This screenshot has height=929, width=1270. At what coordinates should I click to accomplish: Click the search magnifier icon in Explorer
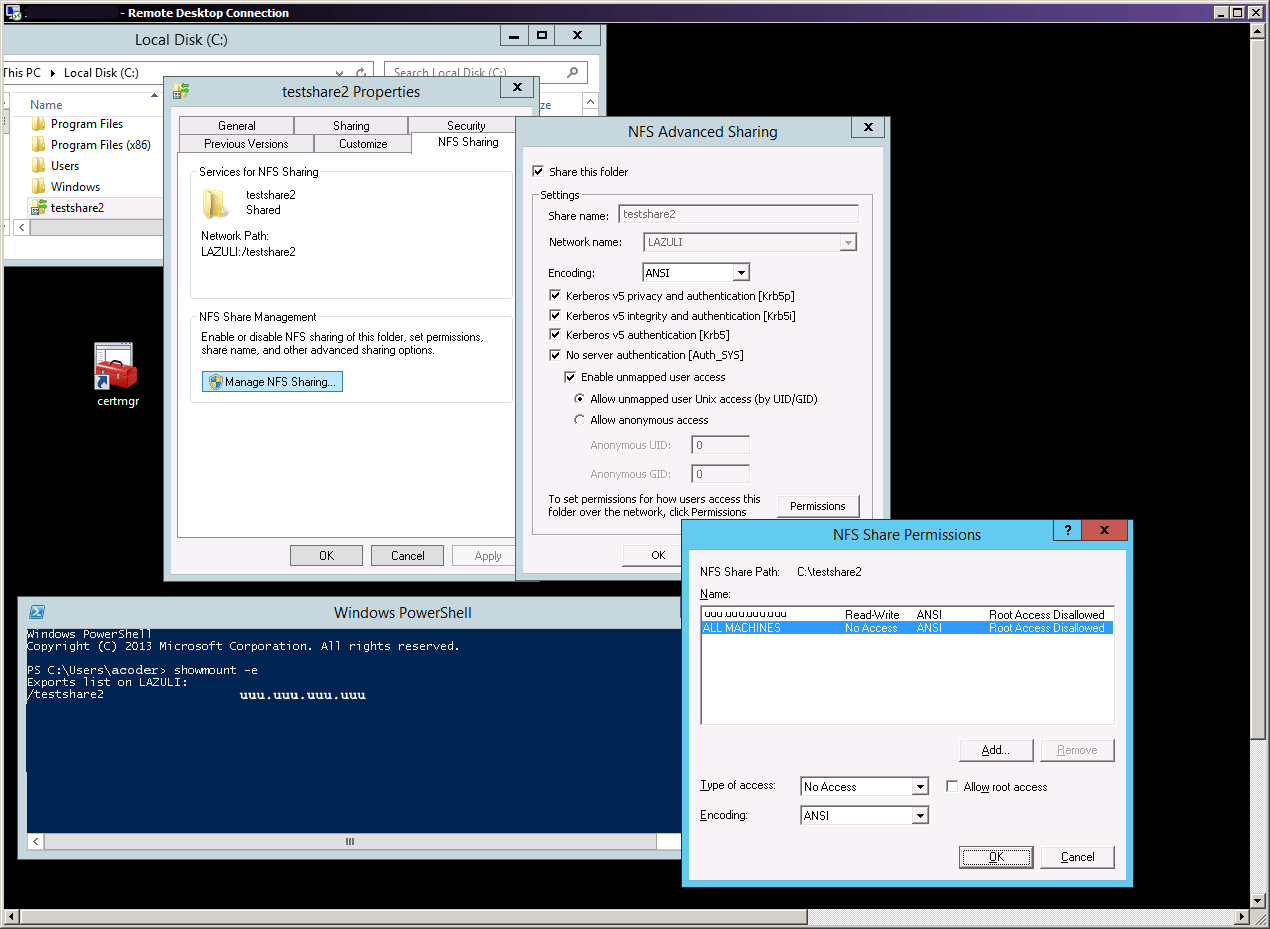pyautogui.click(x=573, y=73)
